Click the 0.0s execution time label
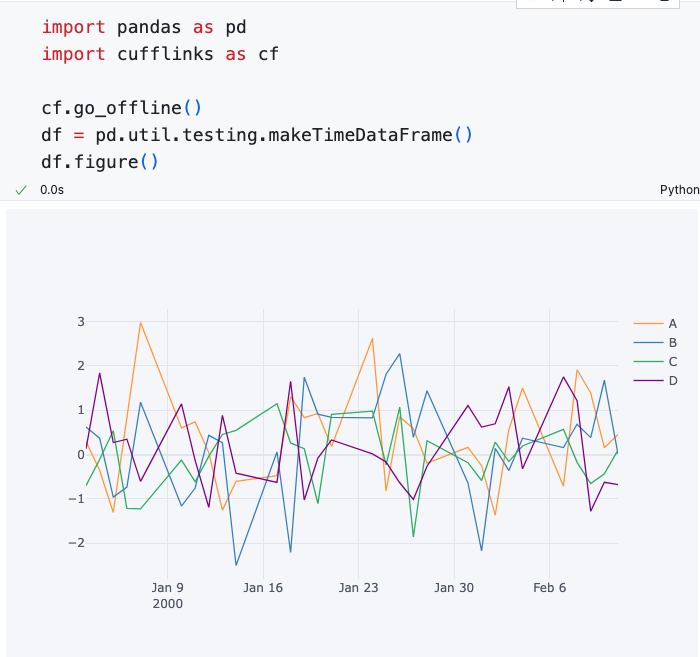This screenshot has width=700, height=657. [x=52, y=190]
